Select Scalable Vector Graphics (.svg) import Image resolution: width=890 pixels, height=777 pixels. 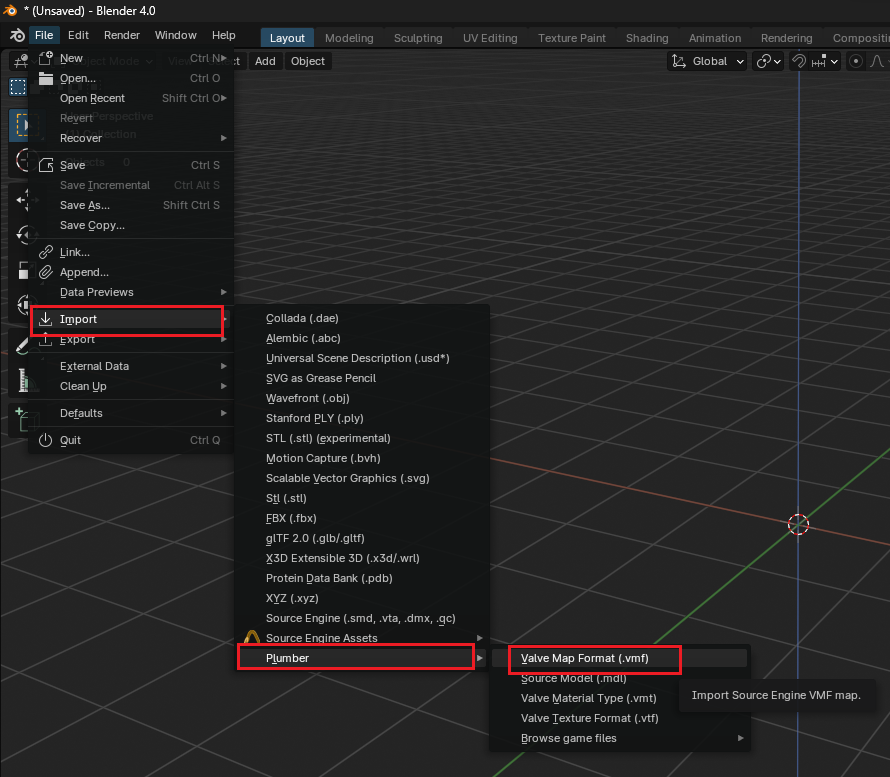pyautogui.click(x=362, y=478)
